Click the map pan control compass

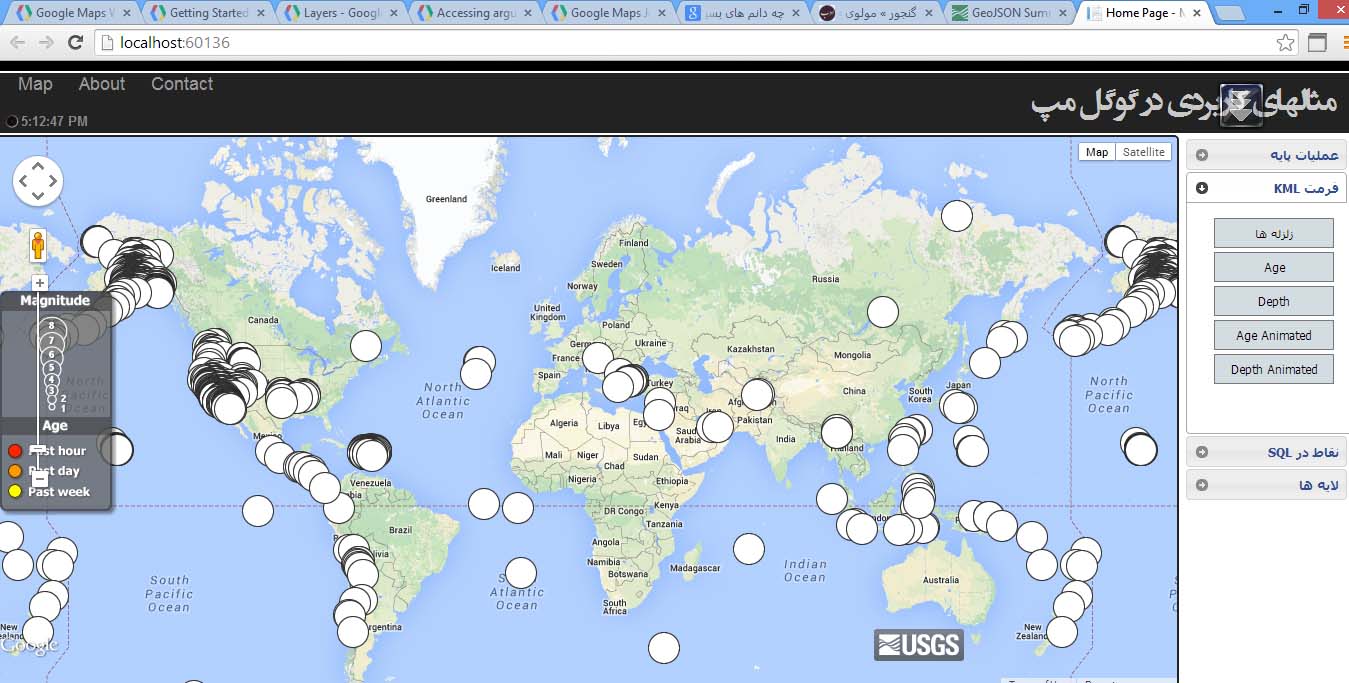(x=38, y=182)
